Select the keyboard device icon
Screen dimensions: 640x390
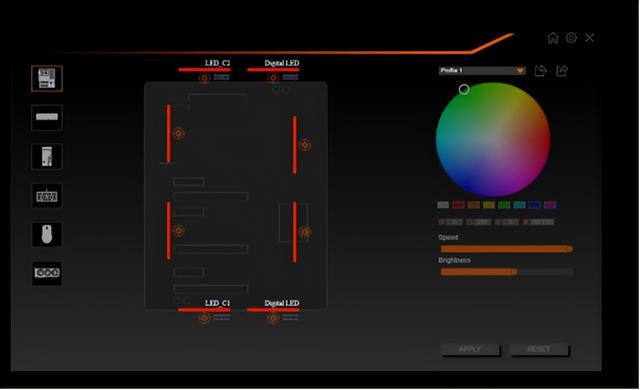click(47, 196)
